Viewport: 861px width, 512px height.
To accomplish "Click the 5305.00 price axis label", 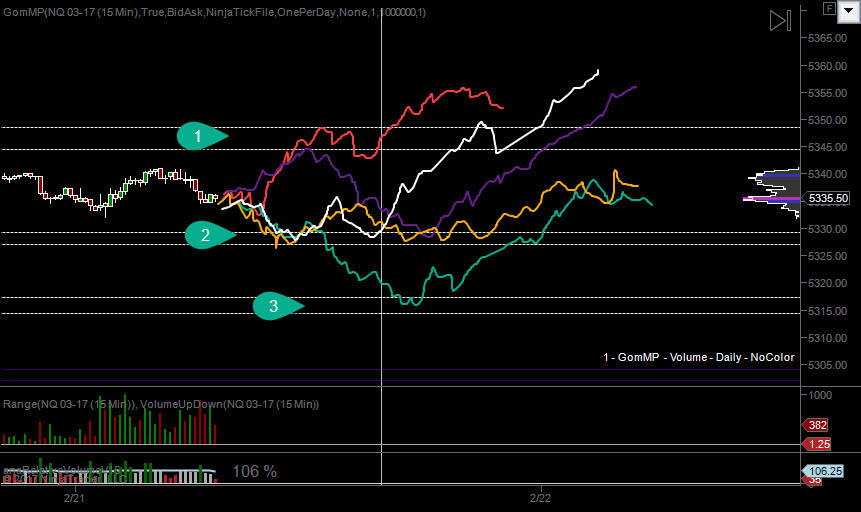I will [x=828, y=365].
